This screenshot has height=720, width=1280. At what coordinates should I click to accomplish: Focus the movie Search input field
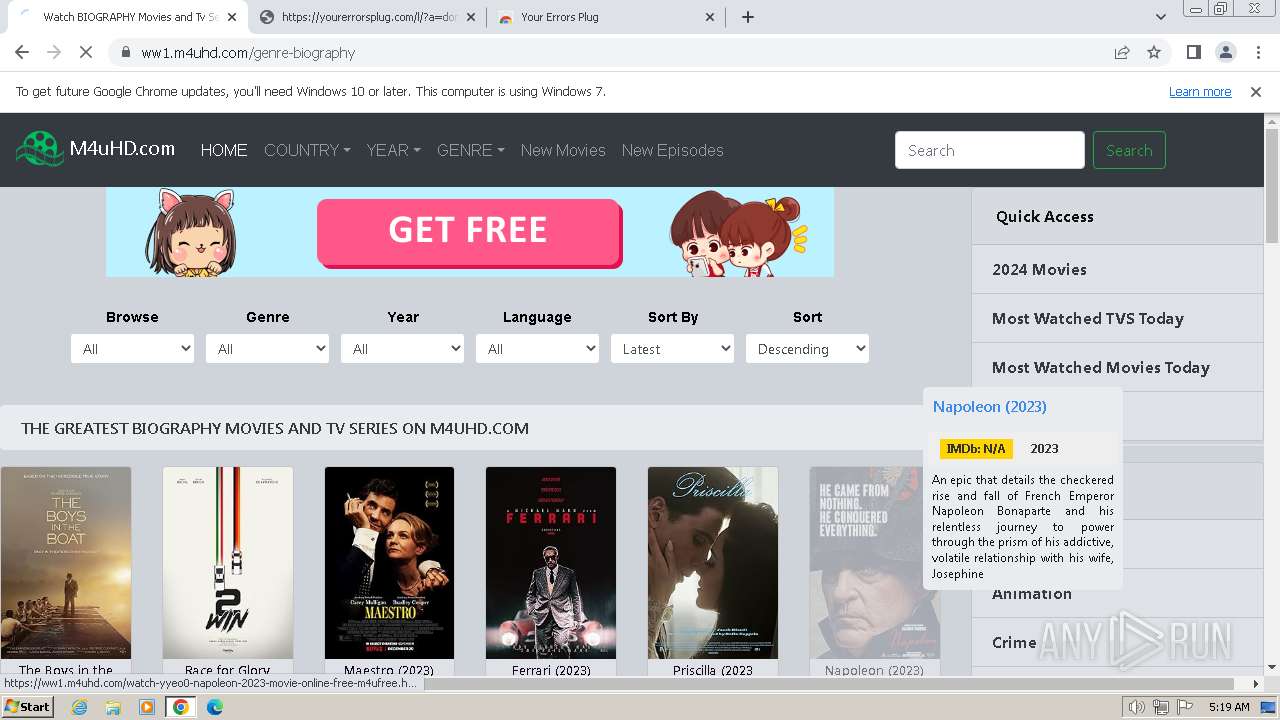tap(990, 150)
